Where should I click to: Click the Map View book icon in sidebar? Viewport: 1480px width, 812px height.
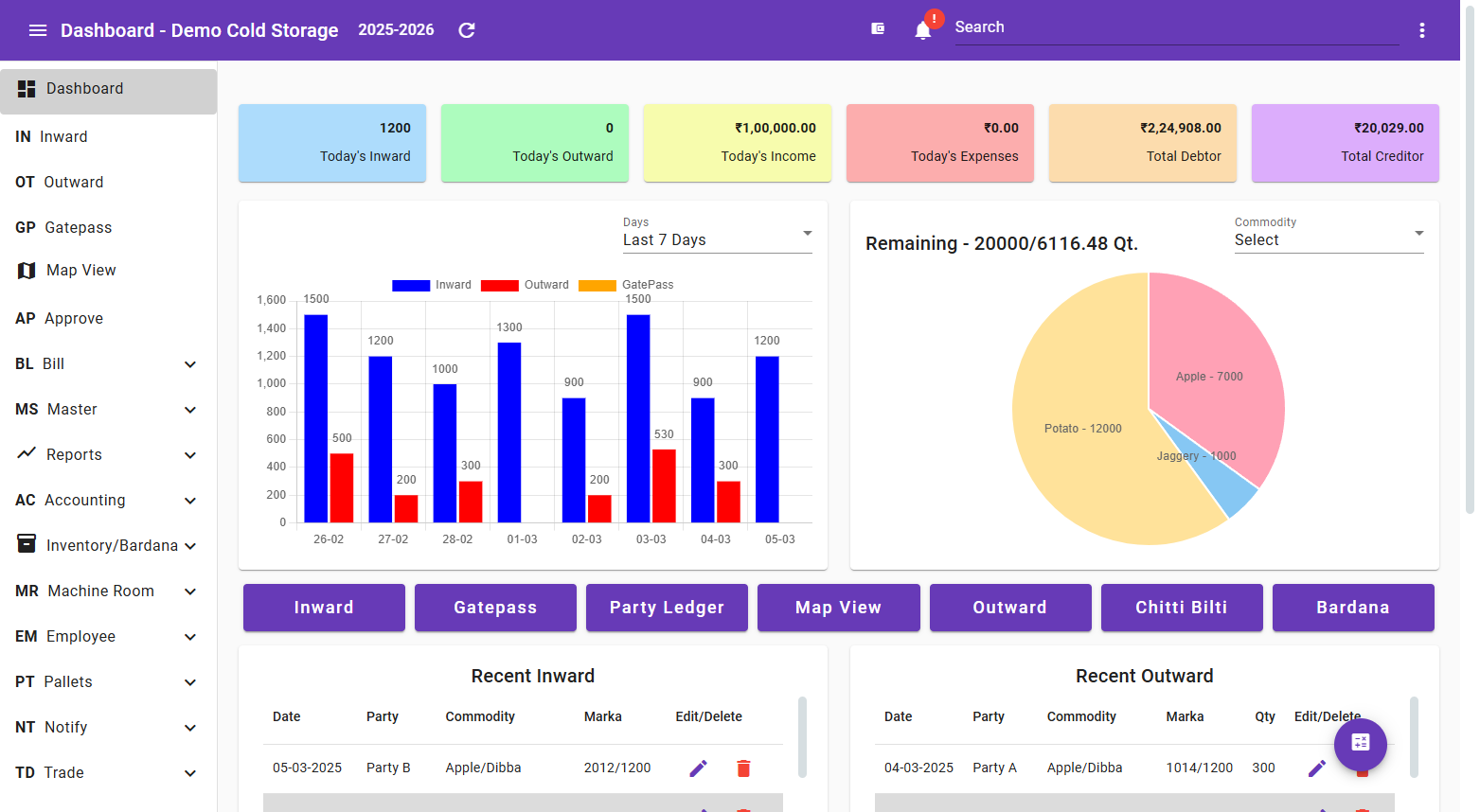tap(26, 271)
